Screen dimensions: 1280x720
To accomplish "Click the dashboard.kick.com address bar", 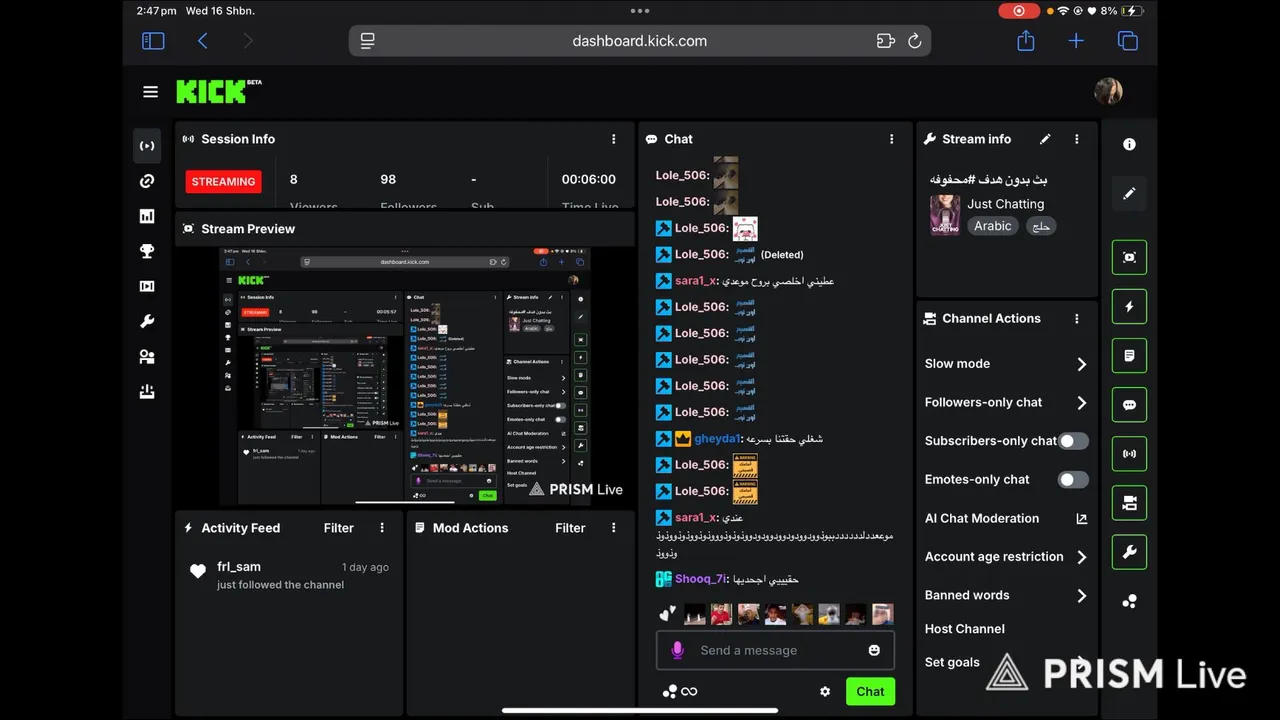I will (640, 41).
